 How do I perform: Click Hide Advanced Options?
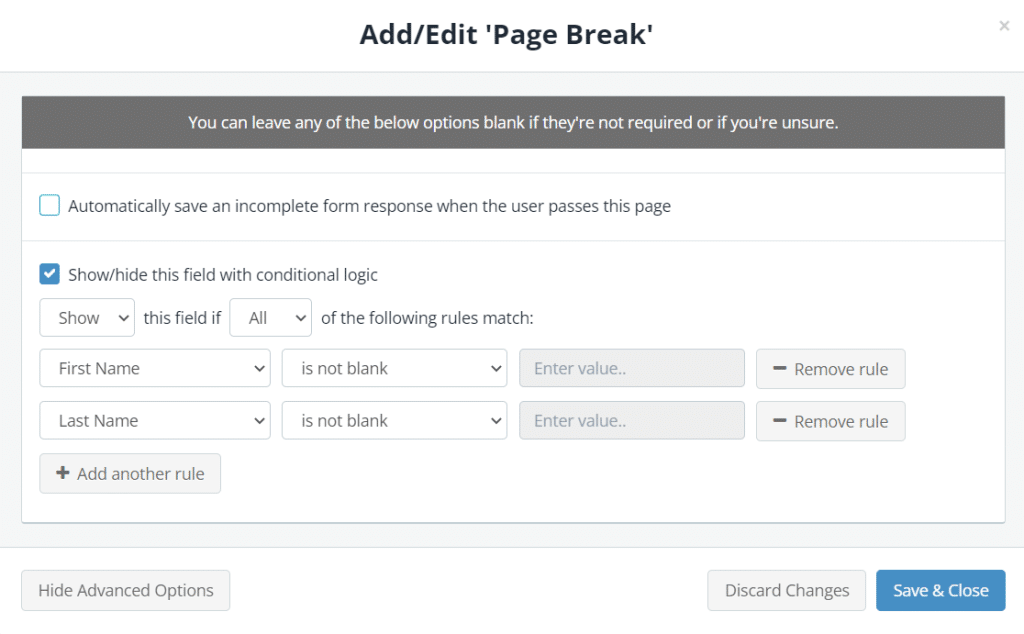click(125, 590)
